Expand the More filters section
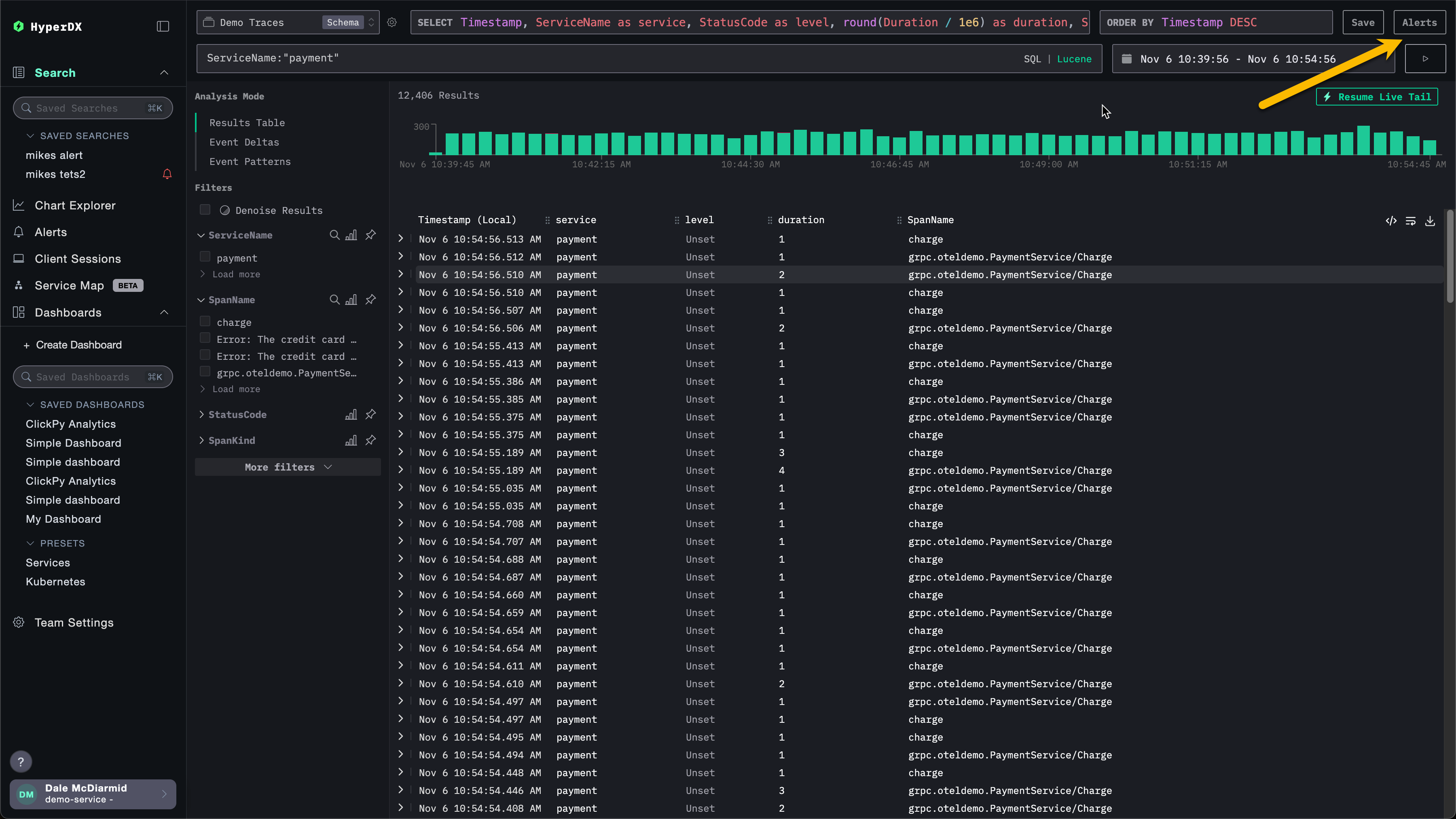Viewport: 1456px width, 819px height. 287,466
